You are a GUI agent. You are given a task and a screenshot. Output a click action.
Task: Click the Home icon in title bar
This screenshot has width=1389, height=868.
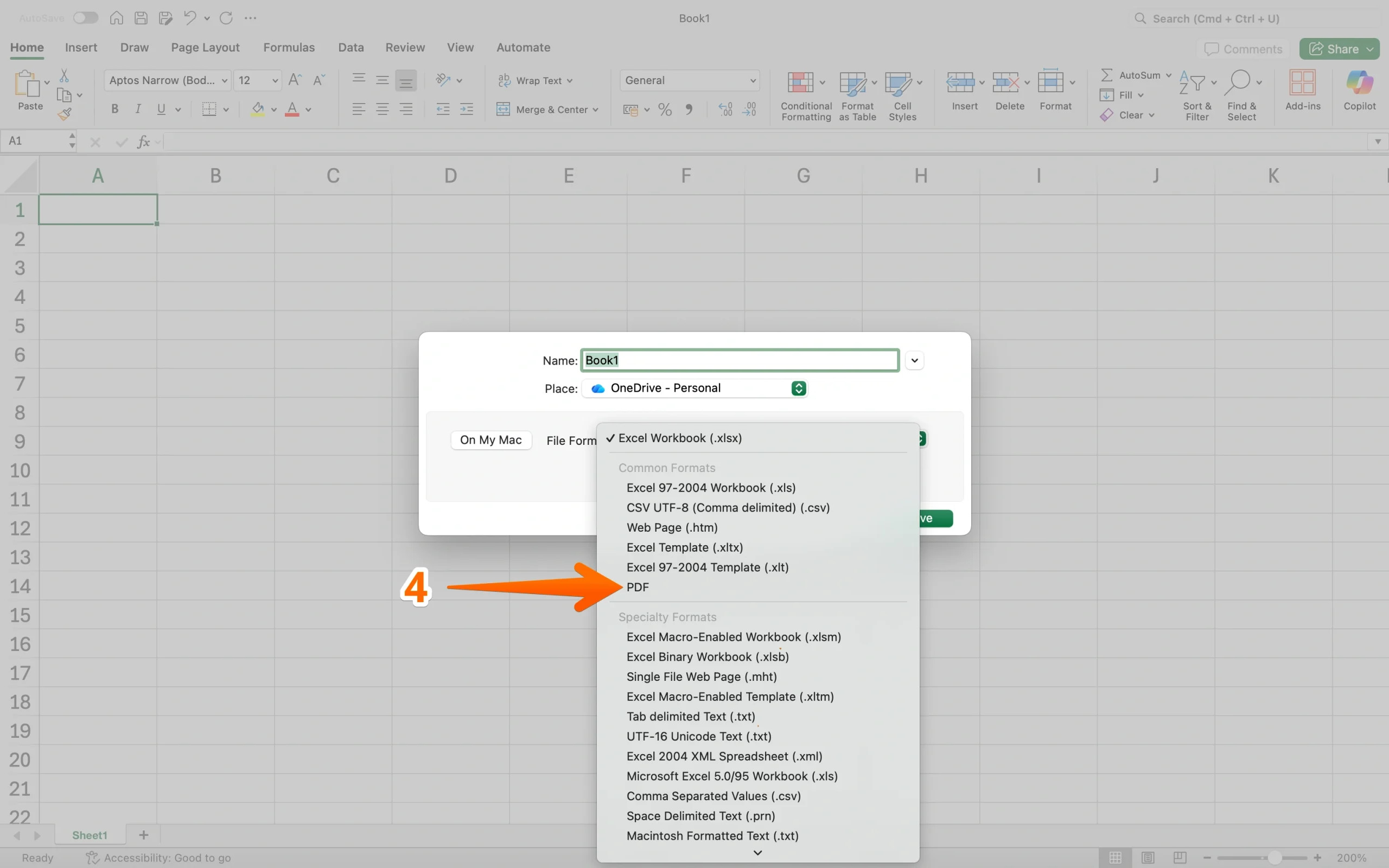(117, 18)
